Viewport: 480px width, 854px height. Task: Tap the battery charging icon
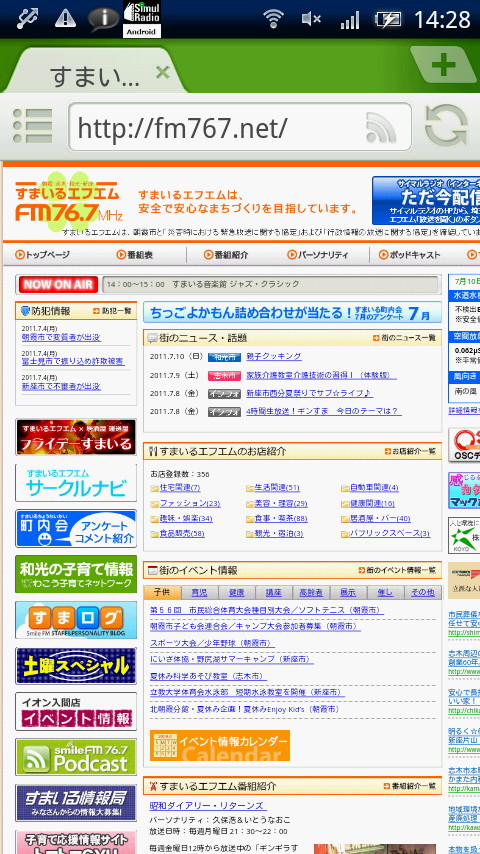[x=388, y=20]
